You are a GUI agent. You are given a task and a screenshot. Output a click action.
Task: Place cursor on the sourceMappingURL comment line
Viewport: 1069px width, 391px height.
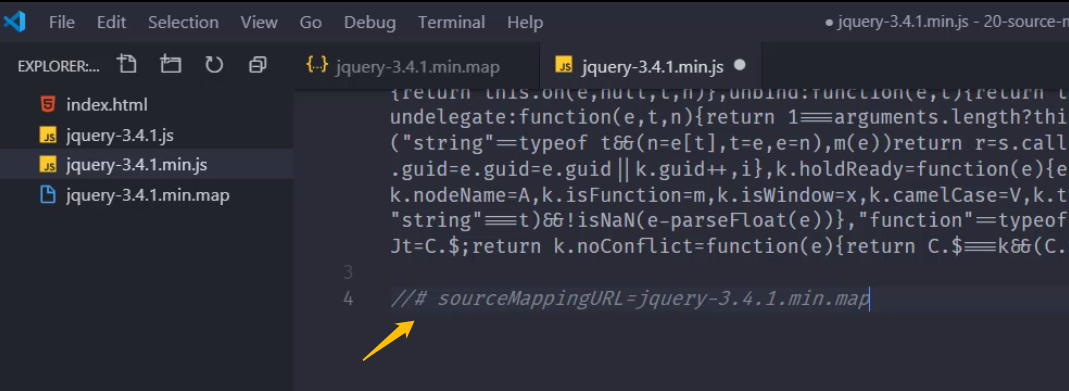[x=630, y=299]
